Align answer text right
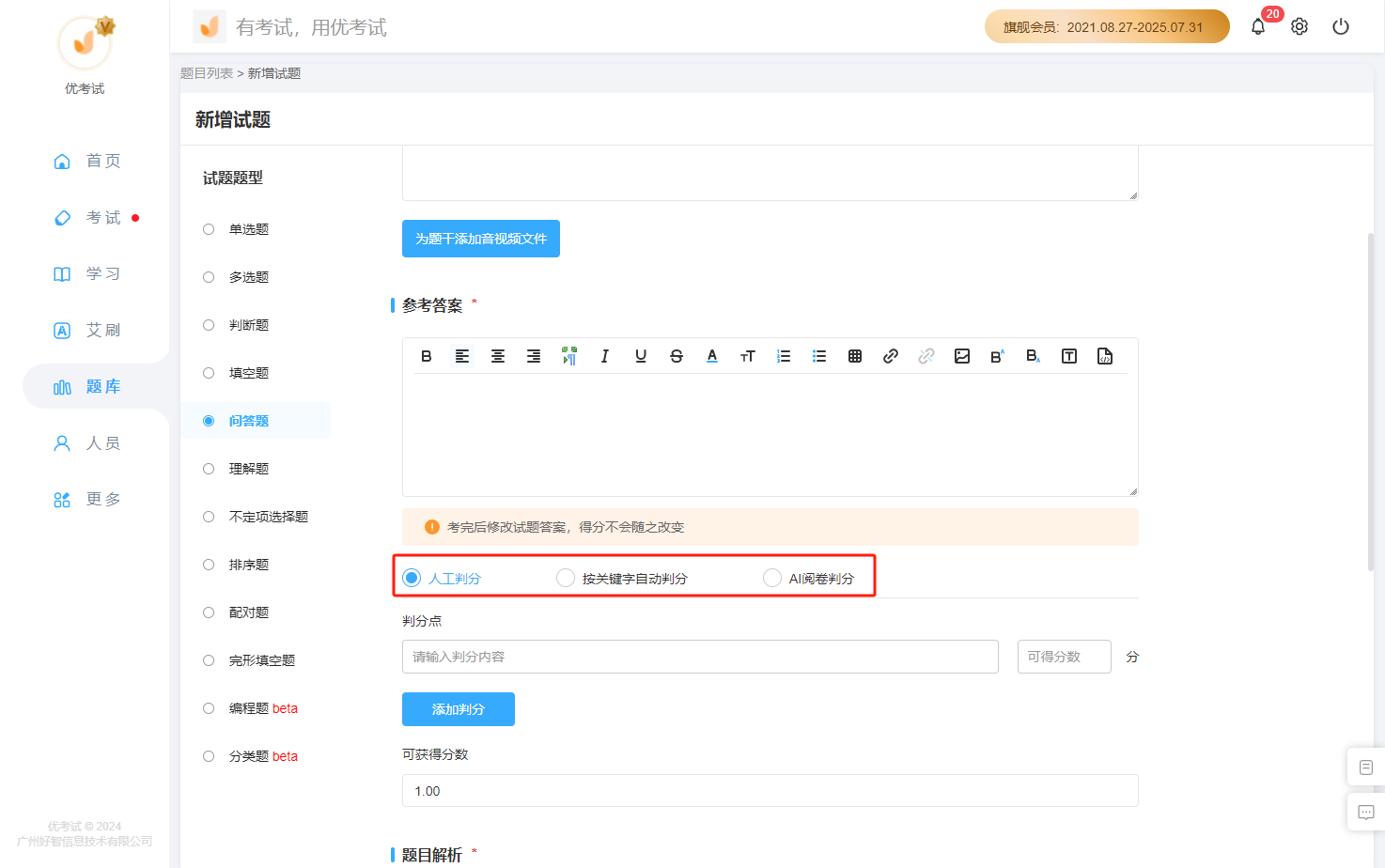The image size is (1385, 868). (x=534, y=356)
